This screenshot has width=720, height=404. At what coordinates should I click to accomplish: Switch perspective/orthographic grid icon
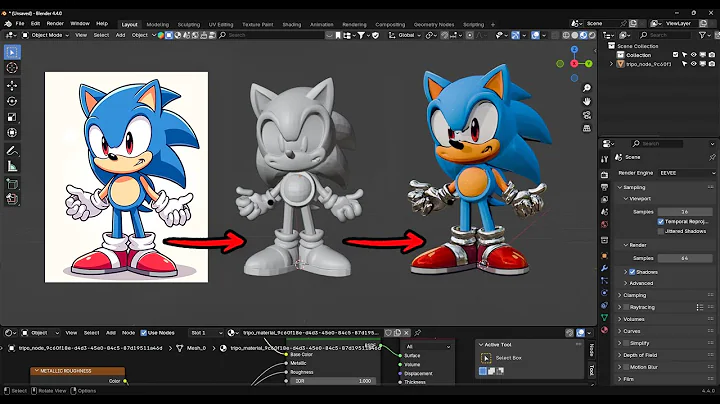(x=587, y=128)
